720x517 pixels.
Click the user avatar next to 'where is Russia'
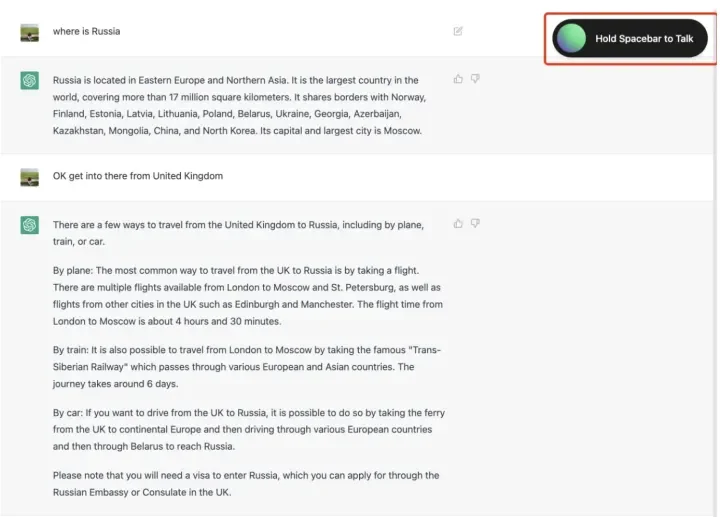tap(29, 33)
